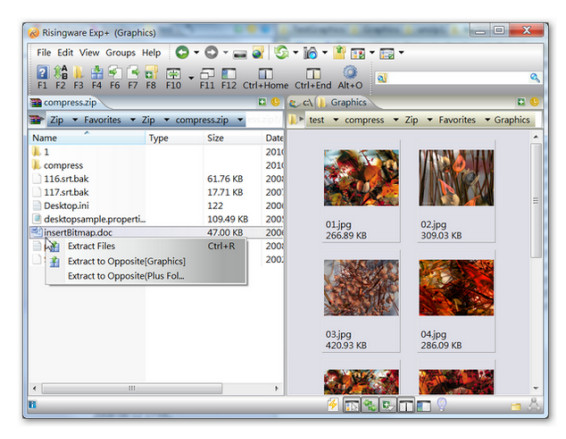Toggle the green plus button in status bar

tap(388, 405)
